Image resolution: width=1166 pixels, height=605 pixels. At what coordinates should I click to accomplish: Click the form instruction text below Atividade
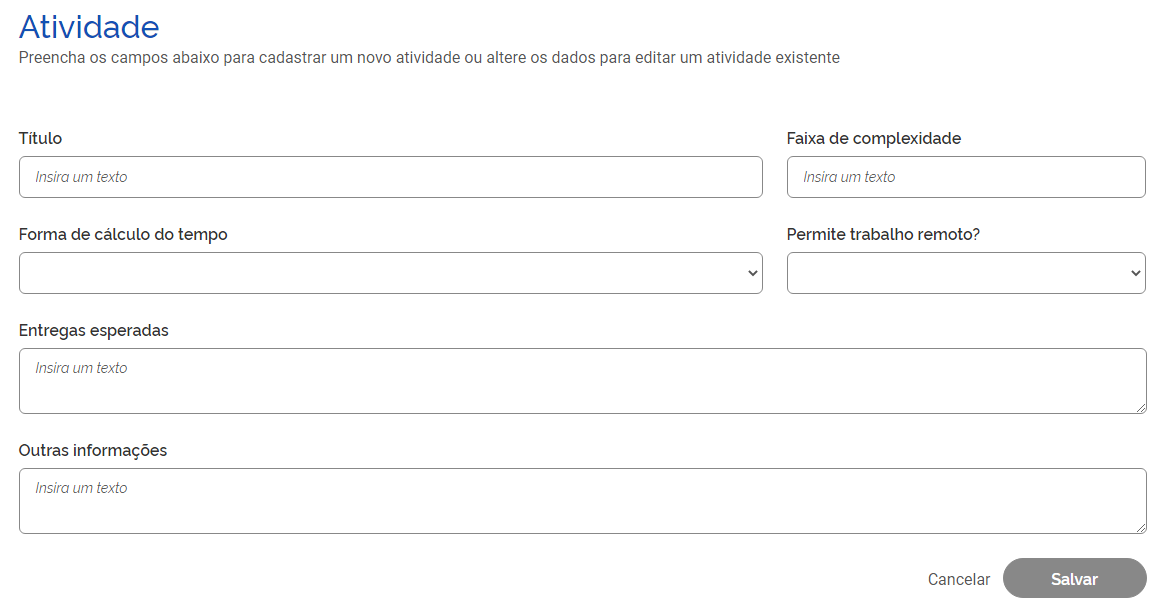click(x=429, y=58)
